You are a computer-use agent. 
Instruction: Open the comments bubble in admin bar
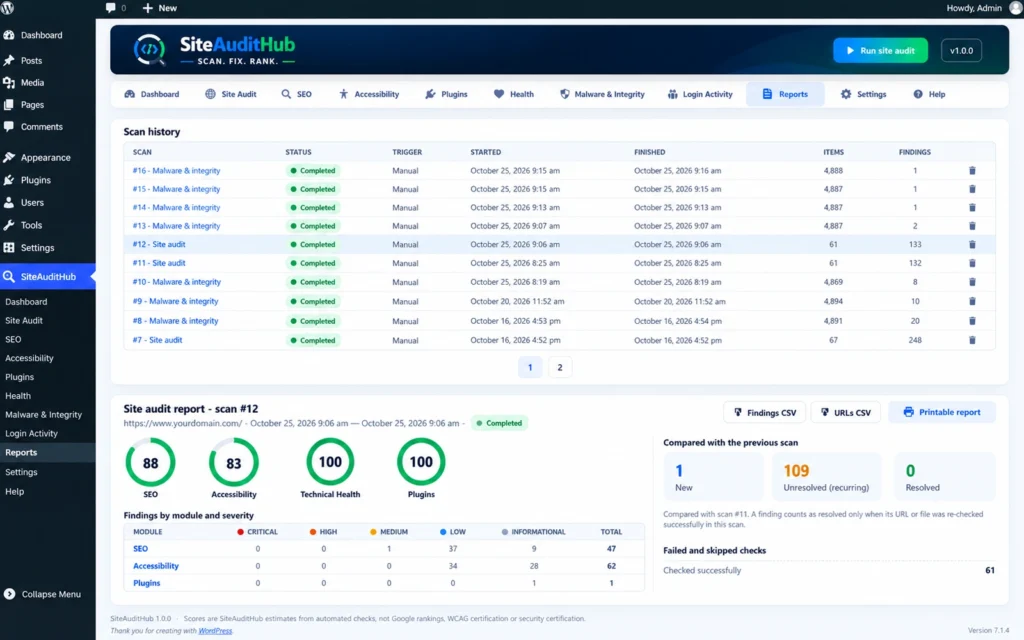coord(115,8)
